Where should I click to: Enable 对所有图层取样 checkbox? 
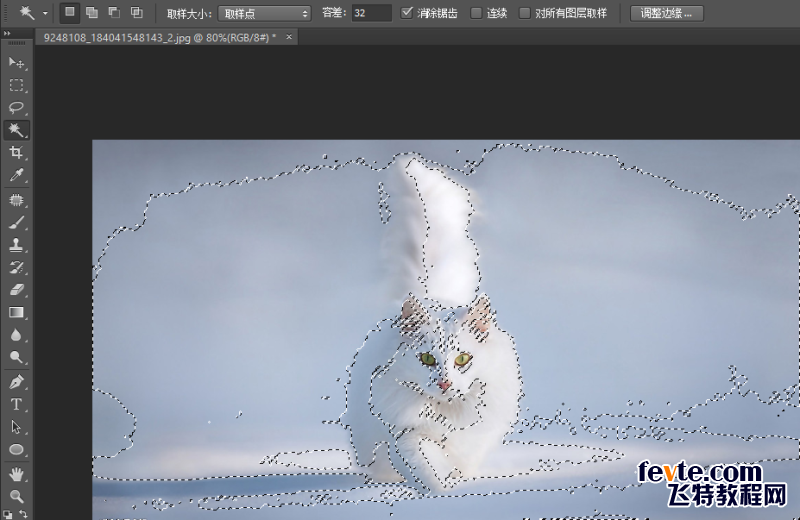click(524, 13)
